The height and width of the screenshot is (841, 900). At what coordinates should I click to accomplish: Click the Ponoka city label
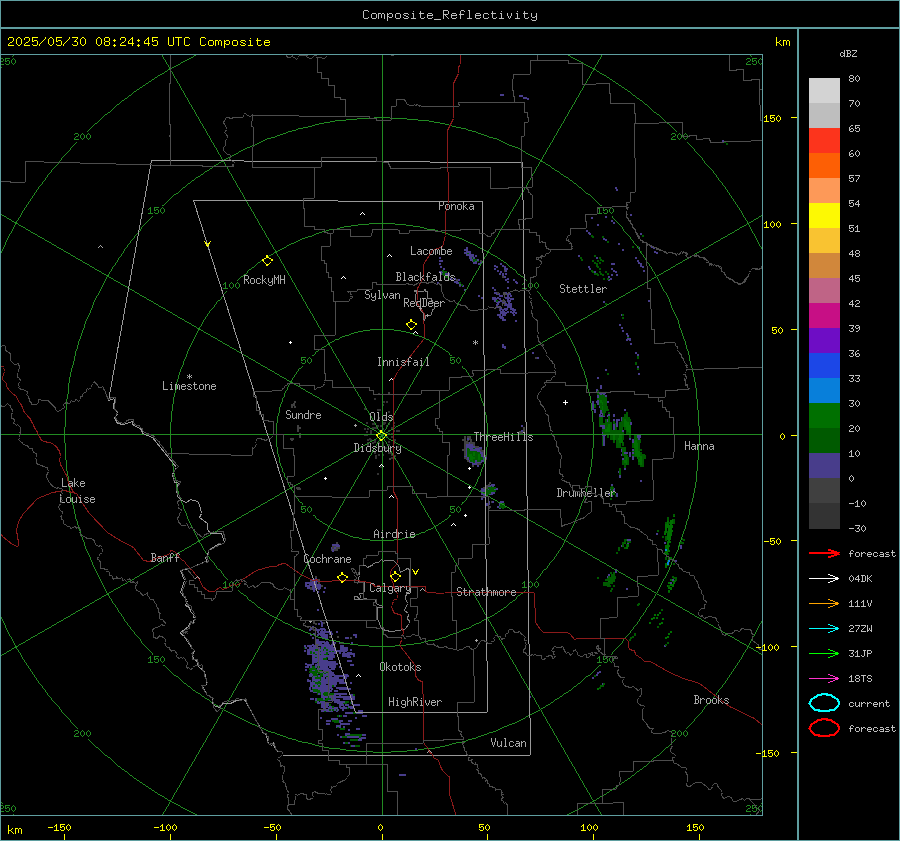pos(456,206)
